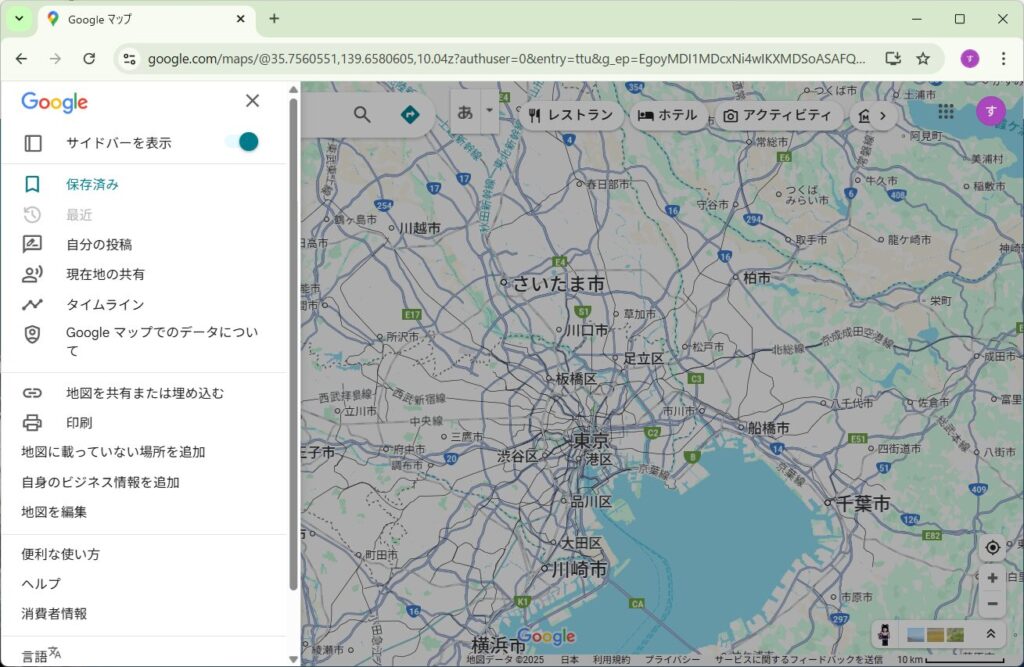Zoom out on the map
1024x667 pixels.
(x=992, y=604)
